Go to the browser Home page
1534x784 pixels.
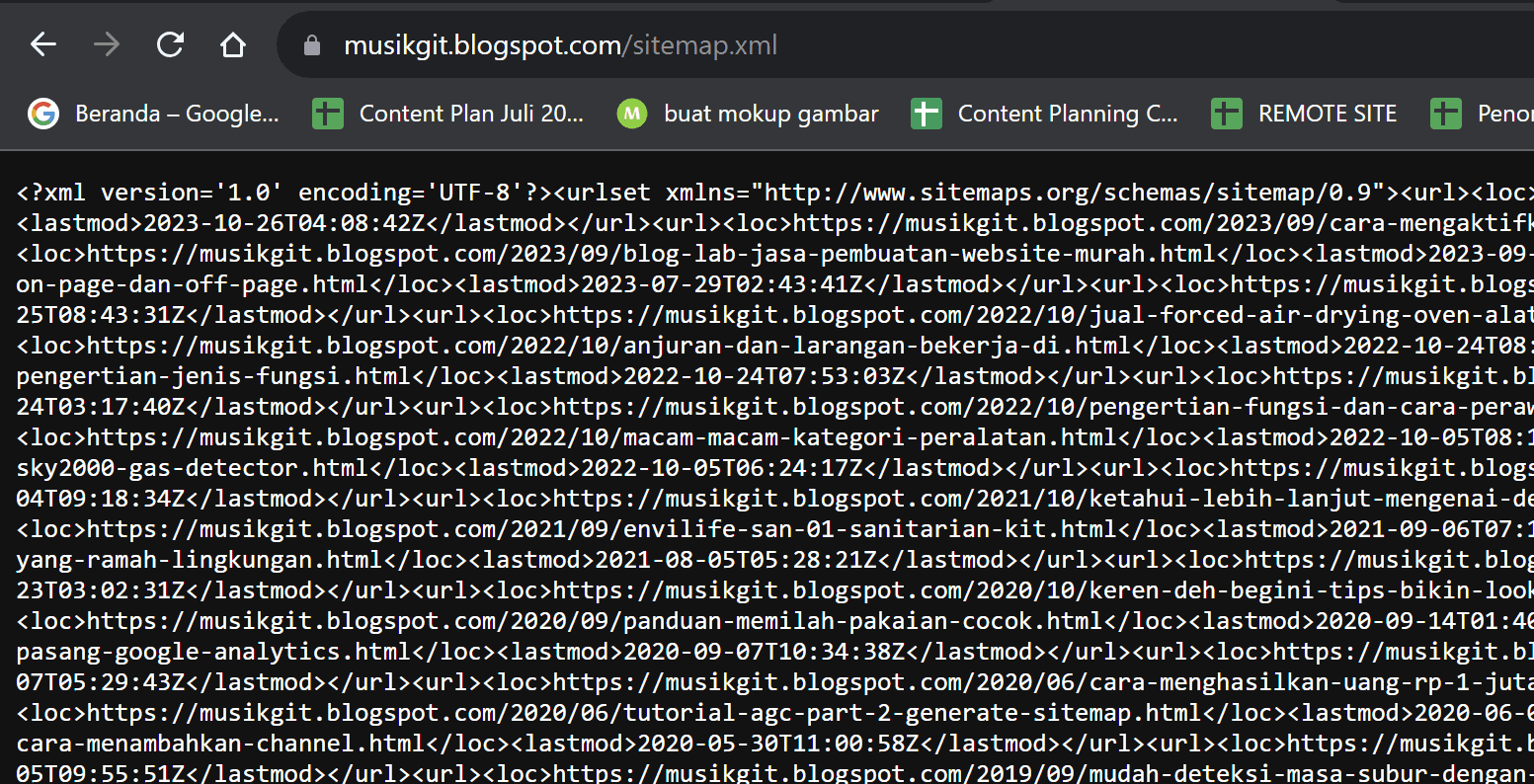point(233,44)
